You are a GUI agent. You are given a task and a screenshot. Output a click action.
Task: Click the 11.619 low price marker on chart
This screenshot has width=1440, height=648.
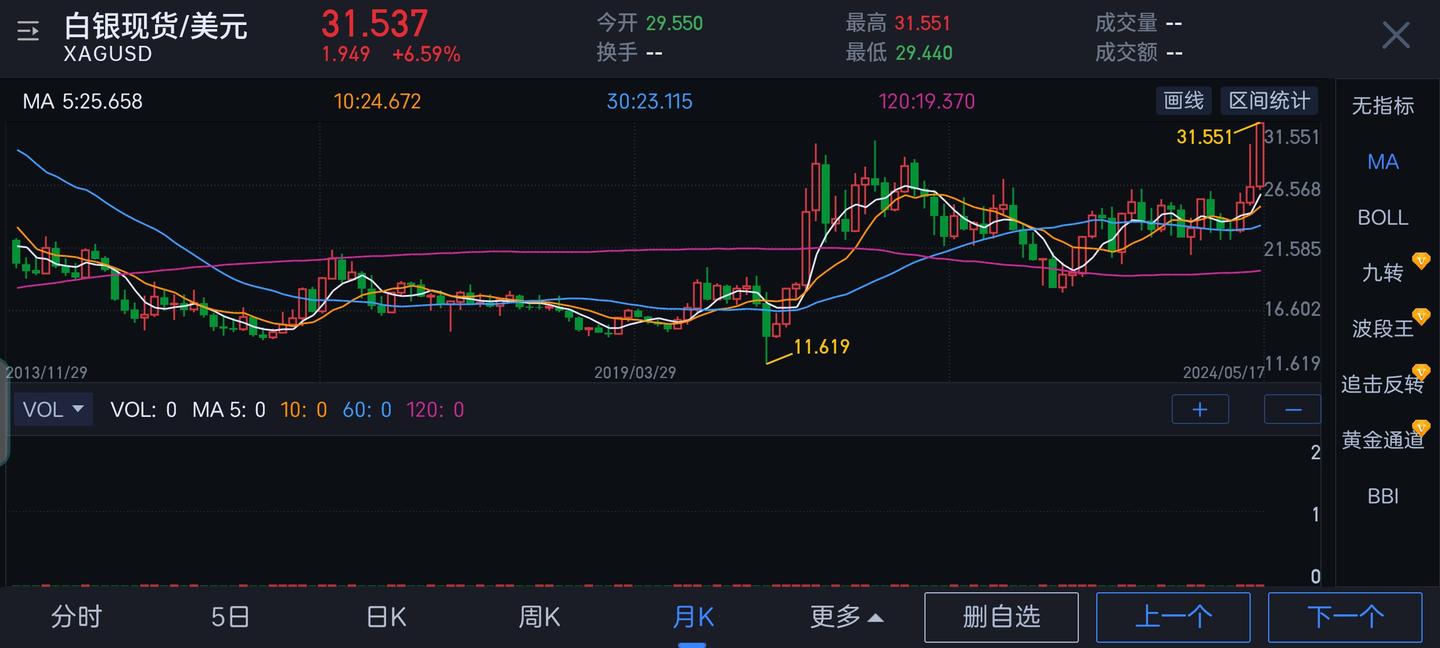coord(822,346)
